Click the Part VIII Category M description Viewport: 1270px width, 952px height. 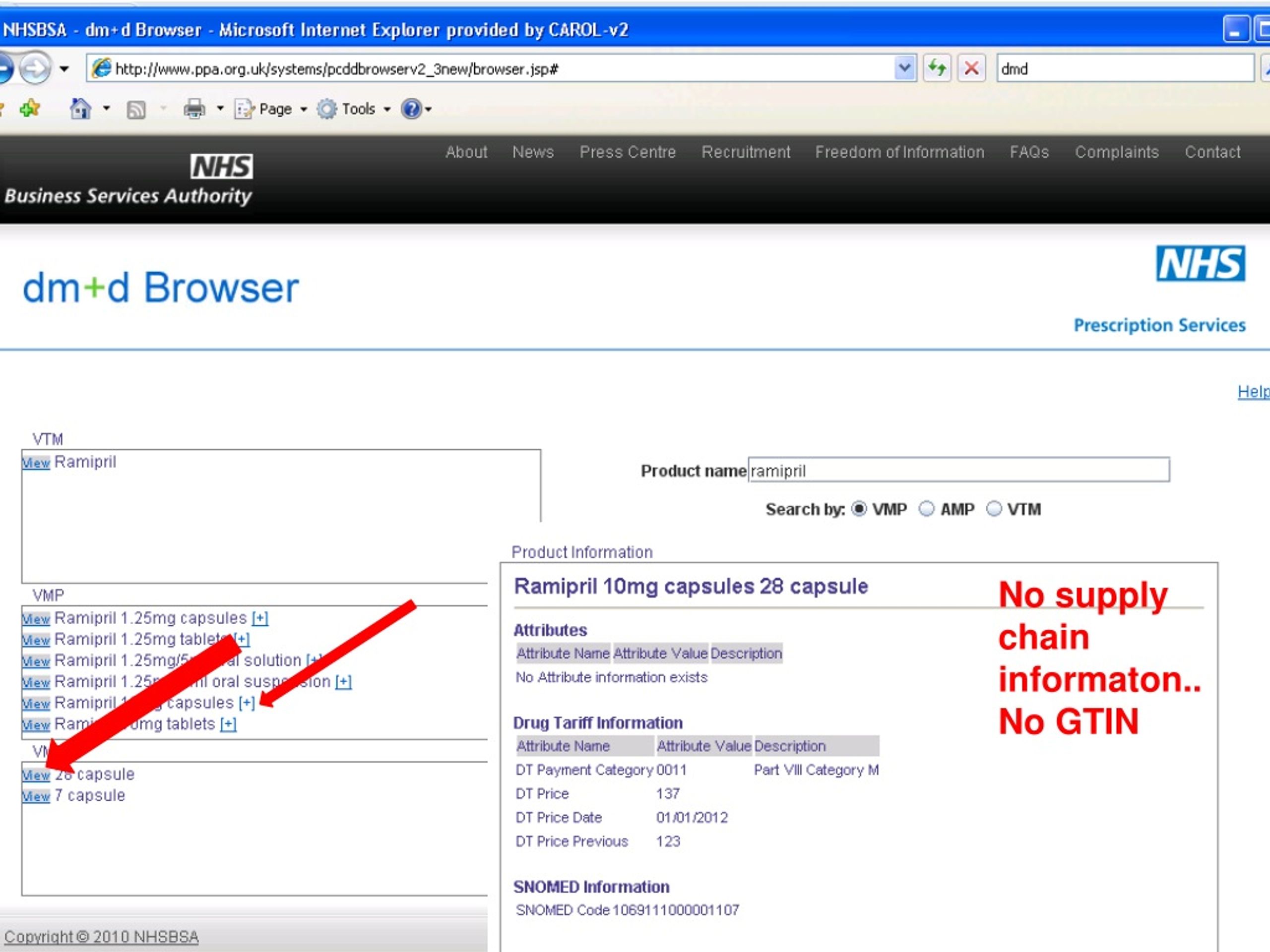[817, 770]
